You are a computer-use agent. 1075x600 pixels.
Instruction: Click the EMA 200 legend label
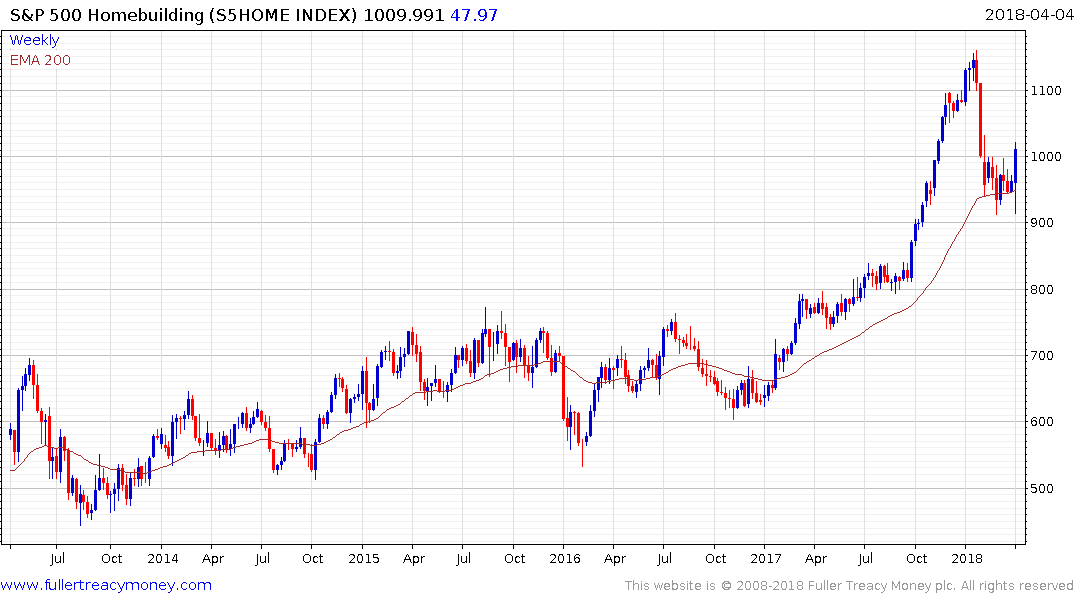pos(40,60)
